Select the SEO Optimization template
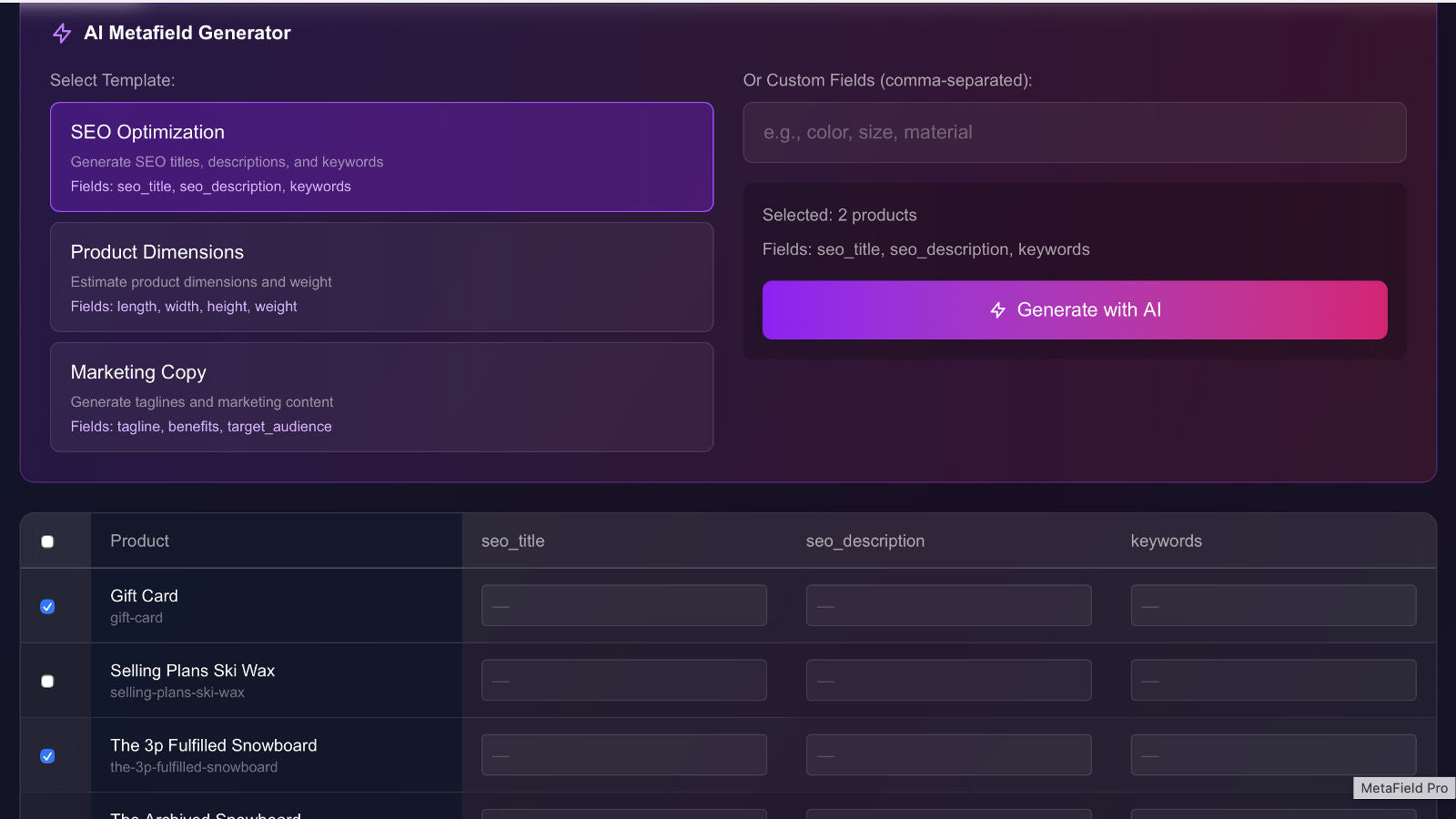The image size is (1456, 819). (382, 157)
